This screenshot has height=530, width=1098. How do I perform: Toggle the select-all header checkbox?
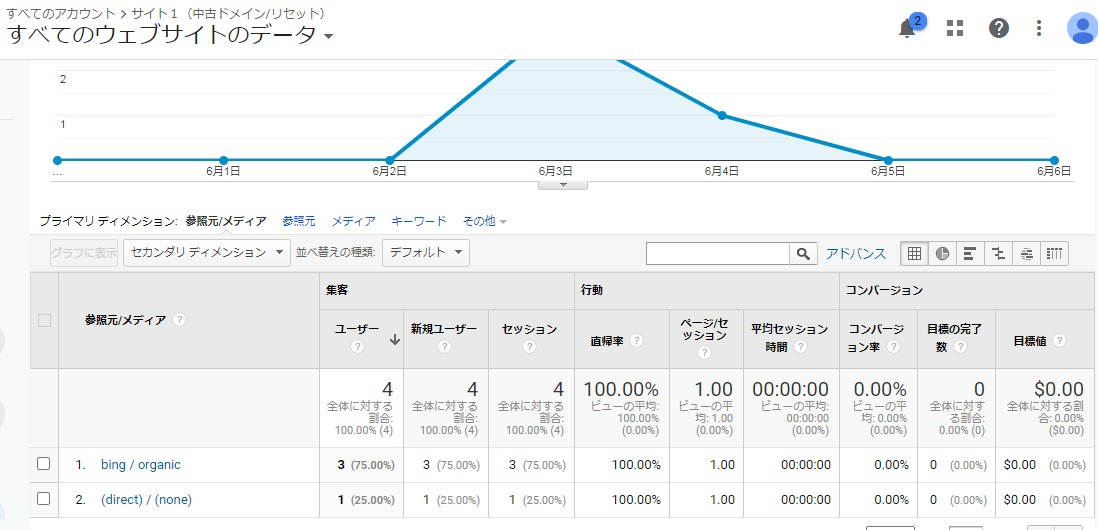(x=44, y=320)
